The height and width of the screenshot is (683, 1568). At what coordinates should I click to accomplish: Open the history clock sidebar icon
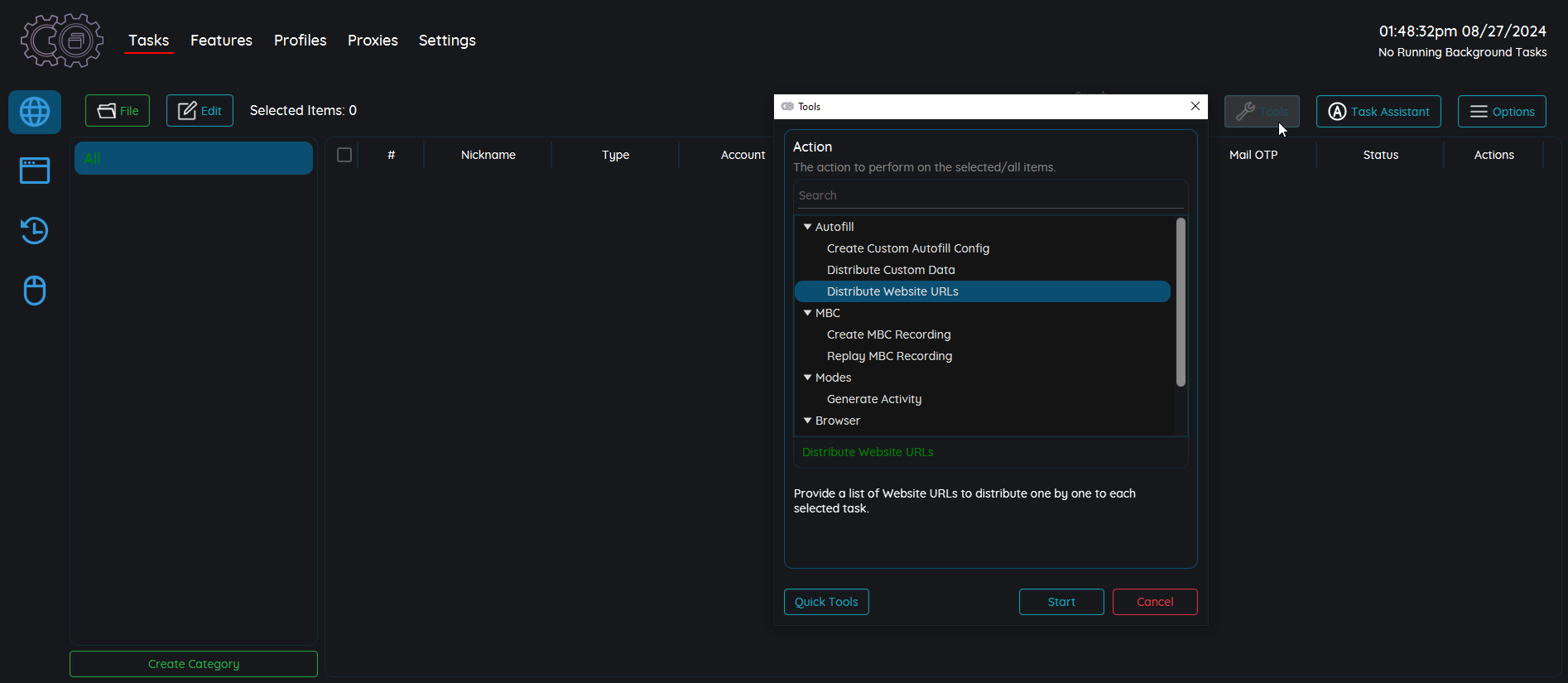coord(35,230)
